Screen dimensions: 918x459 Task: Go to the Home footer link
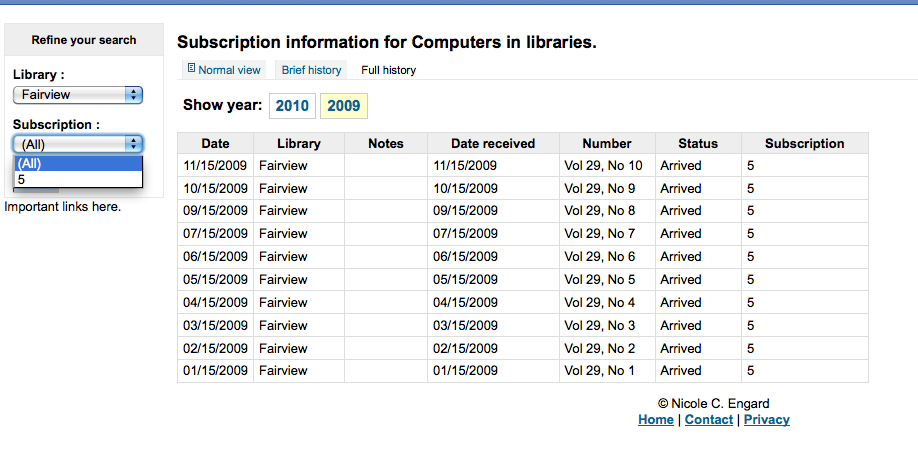click(x=656, y=420)
